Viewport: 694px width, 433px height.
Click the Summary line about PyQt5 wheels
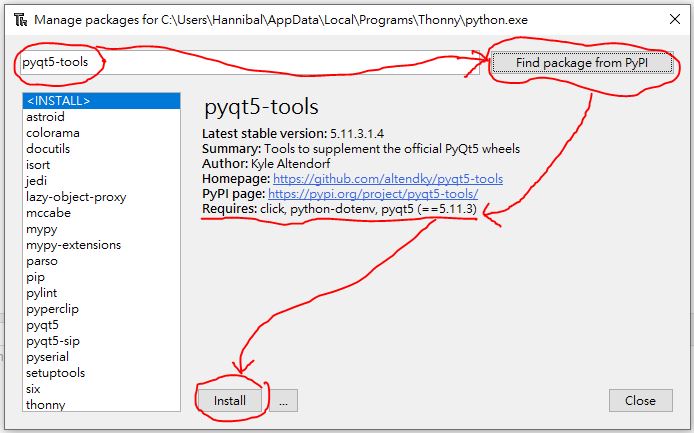[x=361, y=149]
